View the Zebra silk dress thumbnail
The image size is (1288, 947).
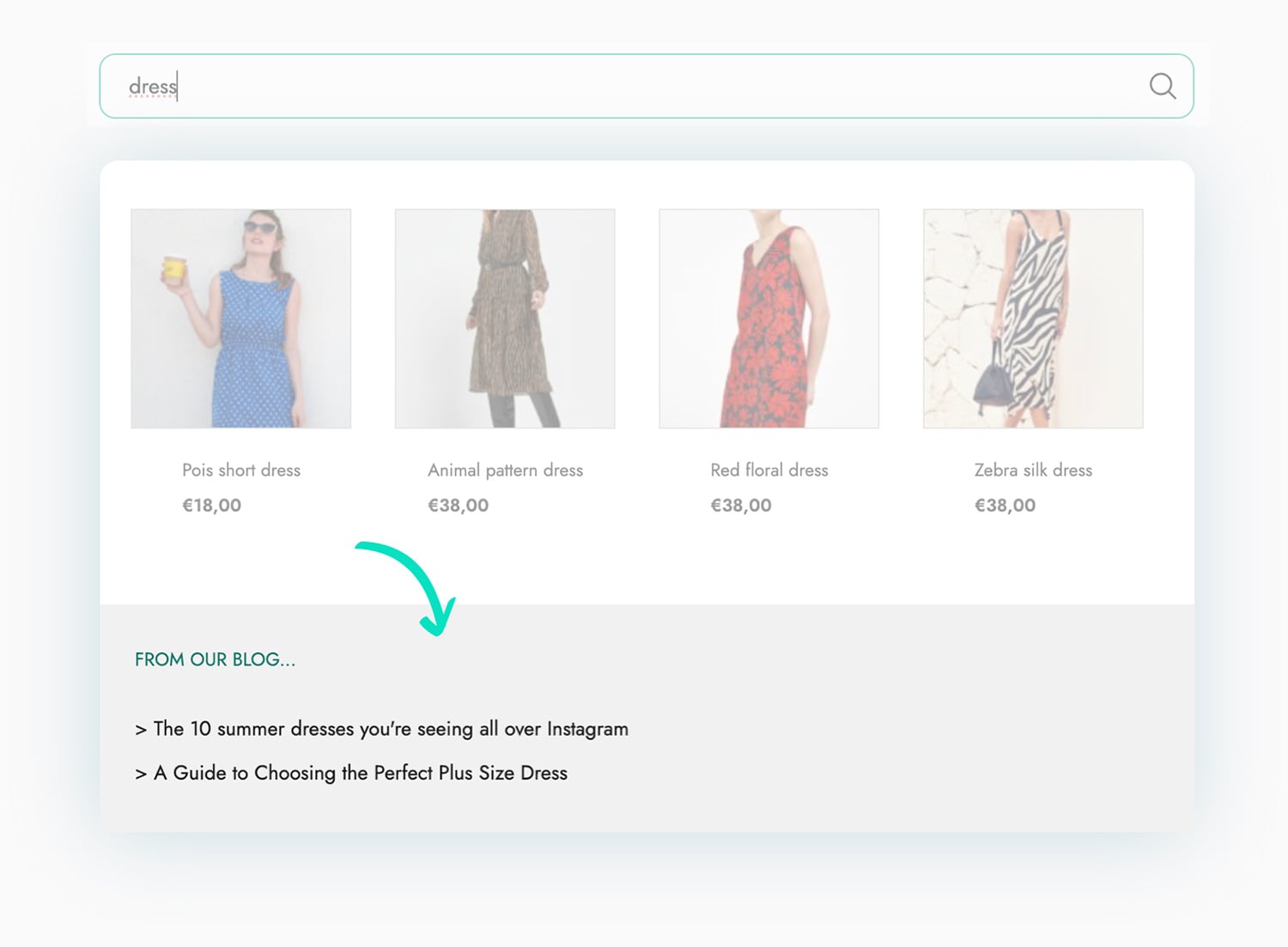pos(1033,319)
